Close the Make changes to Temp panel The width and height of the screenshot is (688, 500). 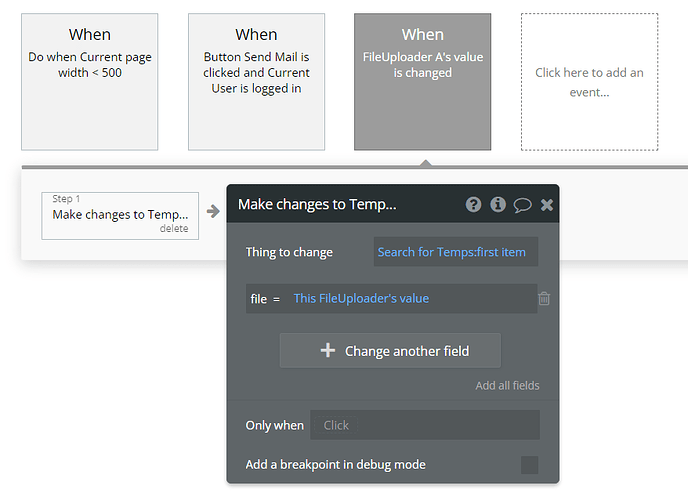(x=547, y=204)
